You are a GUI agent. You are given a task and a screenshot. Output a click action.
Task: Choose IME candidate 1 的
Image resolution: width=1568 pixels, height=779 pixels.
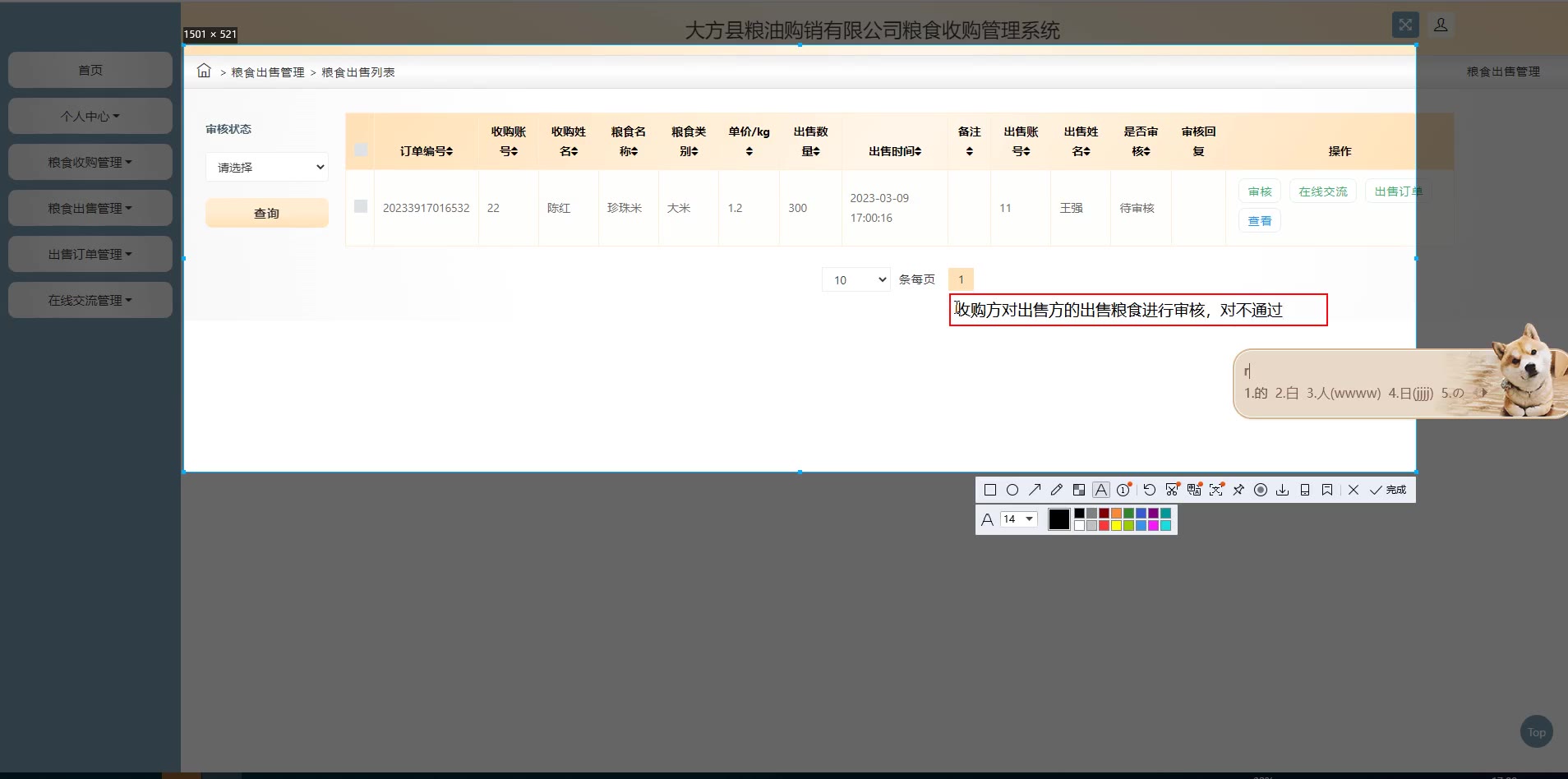1256,393
